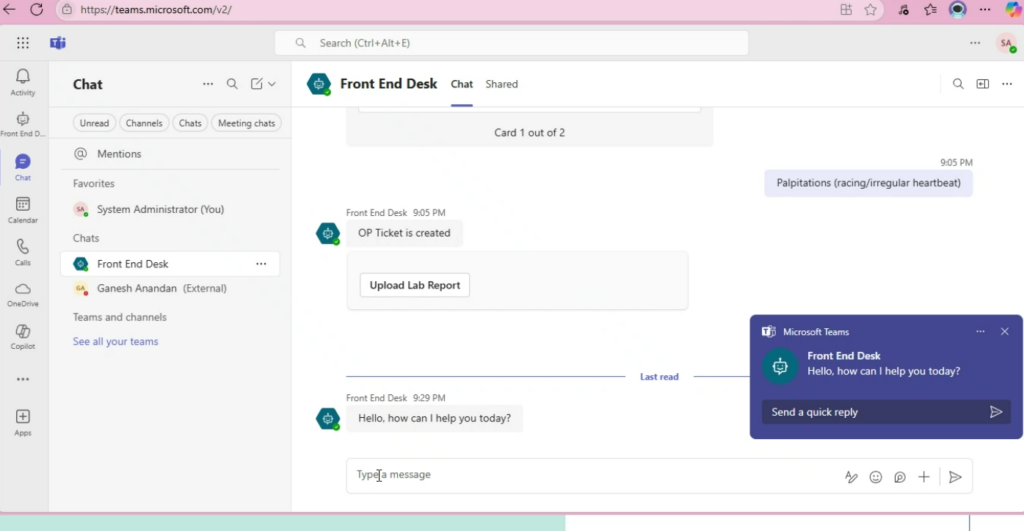Click the Teams search box
The width and height of the screenshot is (1024, 531).
[511, 43]
